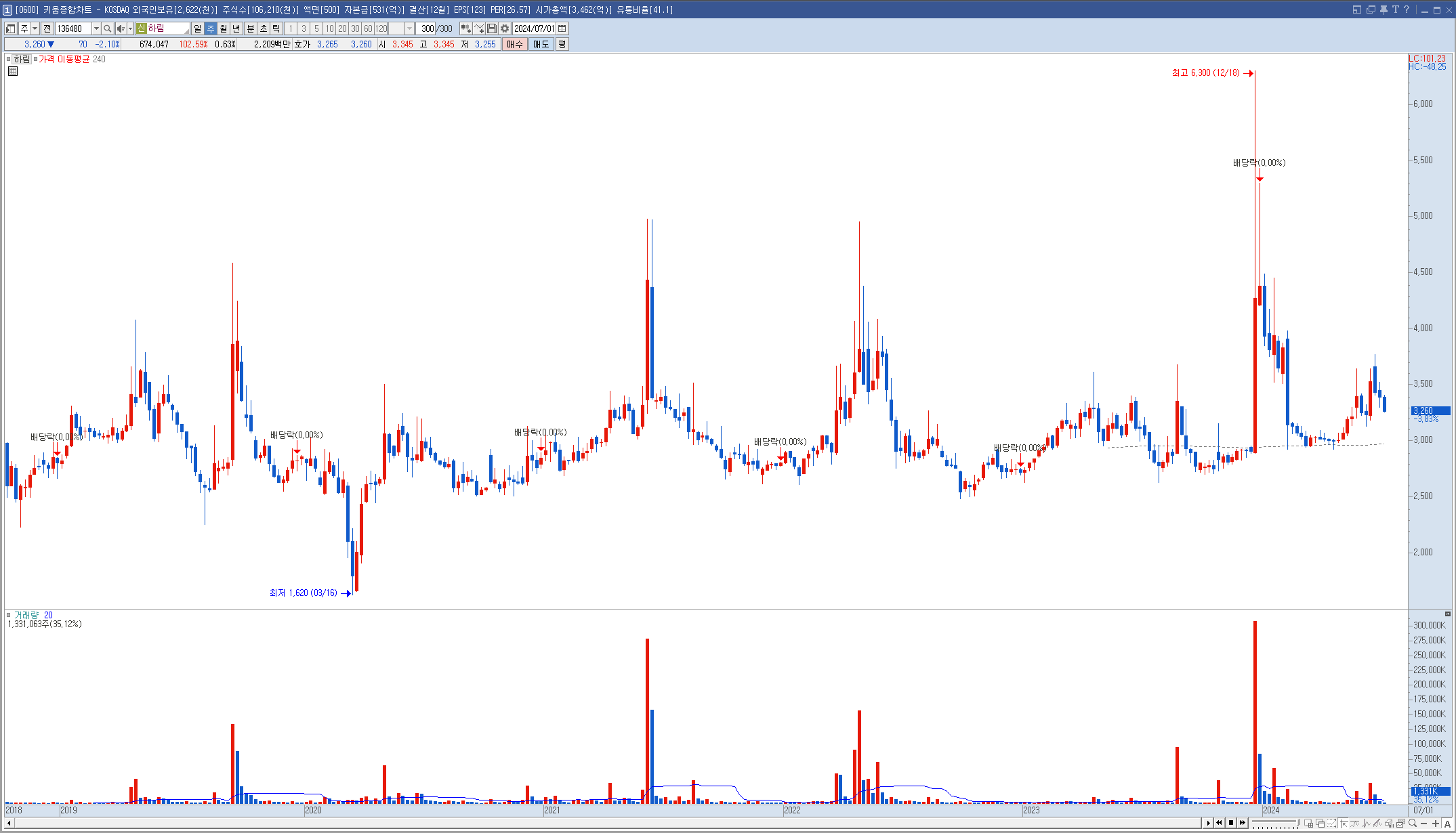Click the 매수 buy button

515,44
